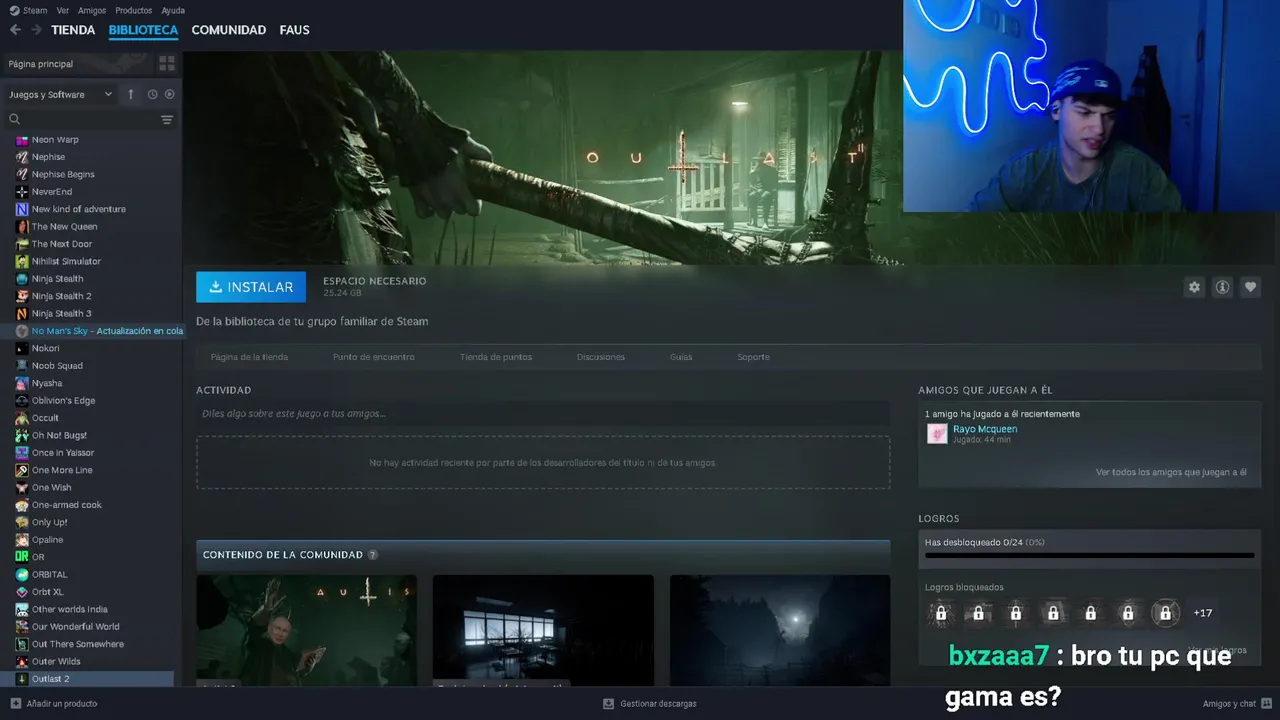This screenshot has height=720, width=1280.
Task: Add Outlast 2 to favorites heart icon
Action: pyautogui.click(x=1250, y=287)
